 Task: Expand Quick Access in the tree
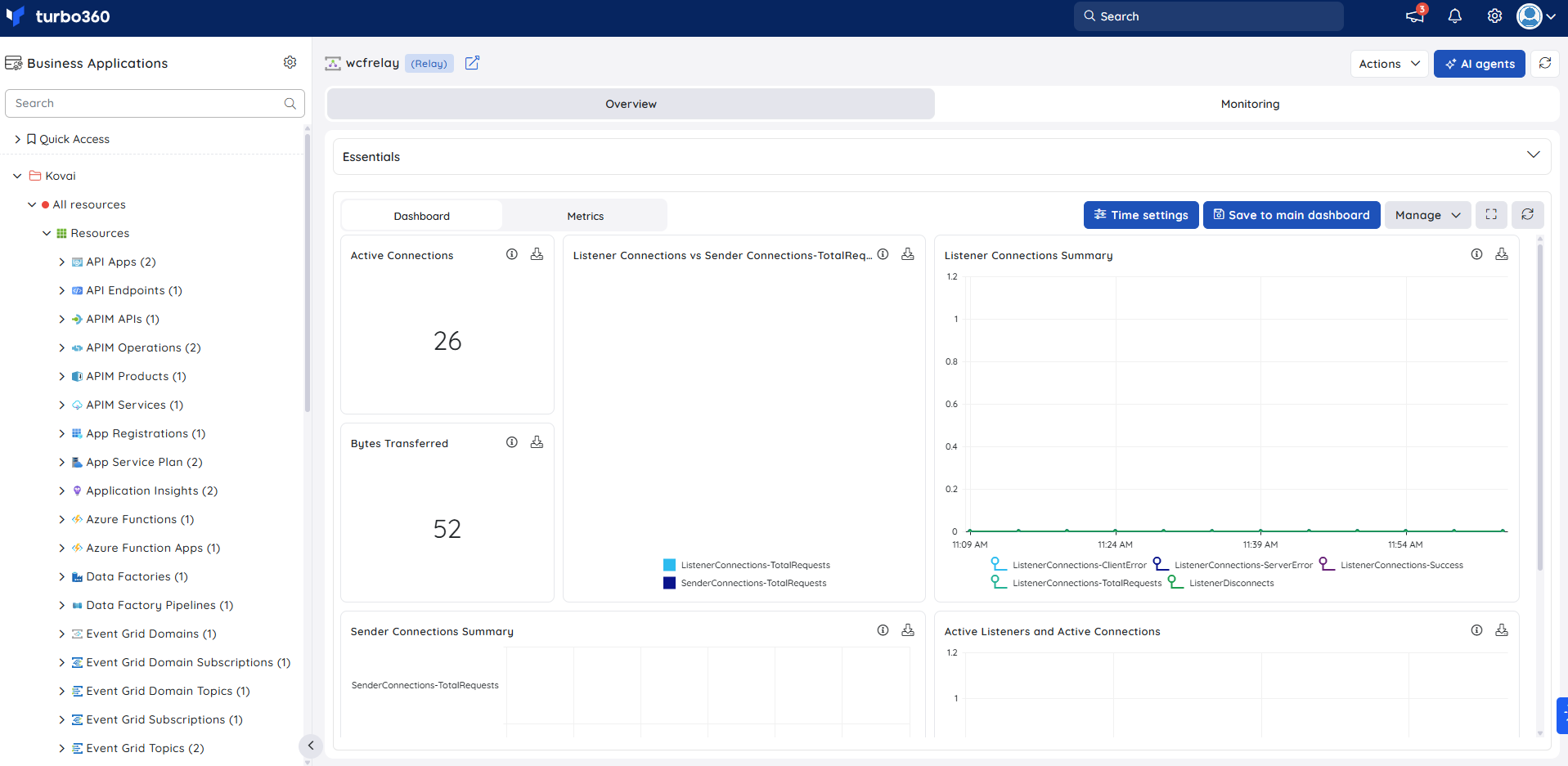[x=17, y=140]
